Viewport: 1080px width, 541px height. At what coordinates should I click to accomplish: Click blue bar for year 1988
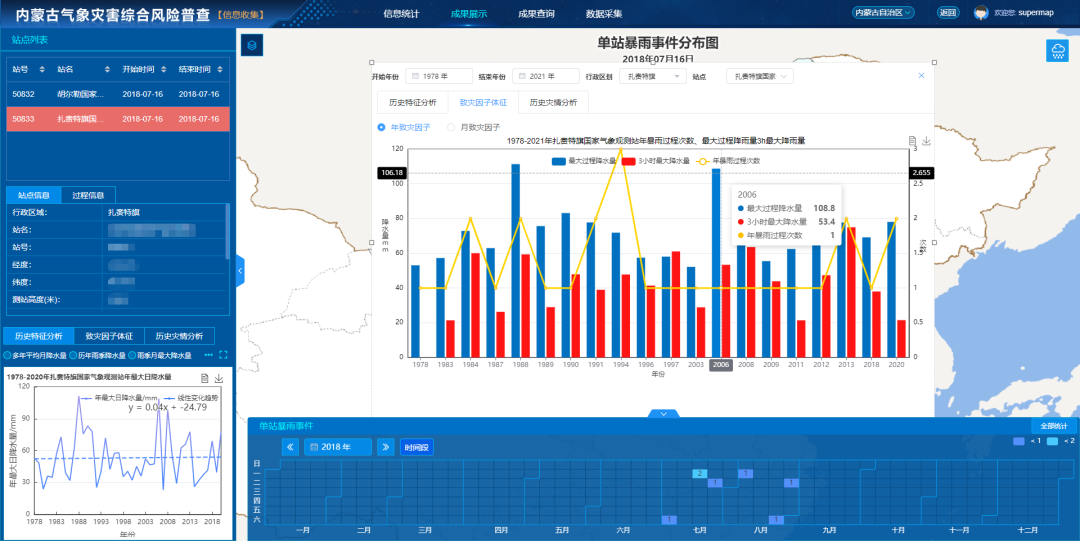pos(515,261)
